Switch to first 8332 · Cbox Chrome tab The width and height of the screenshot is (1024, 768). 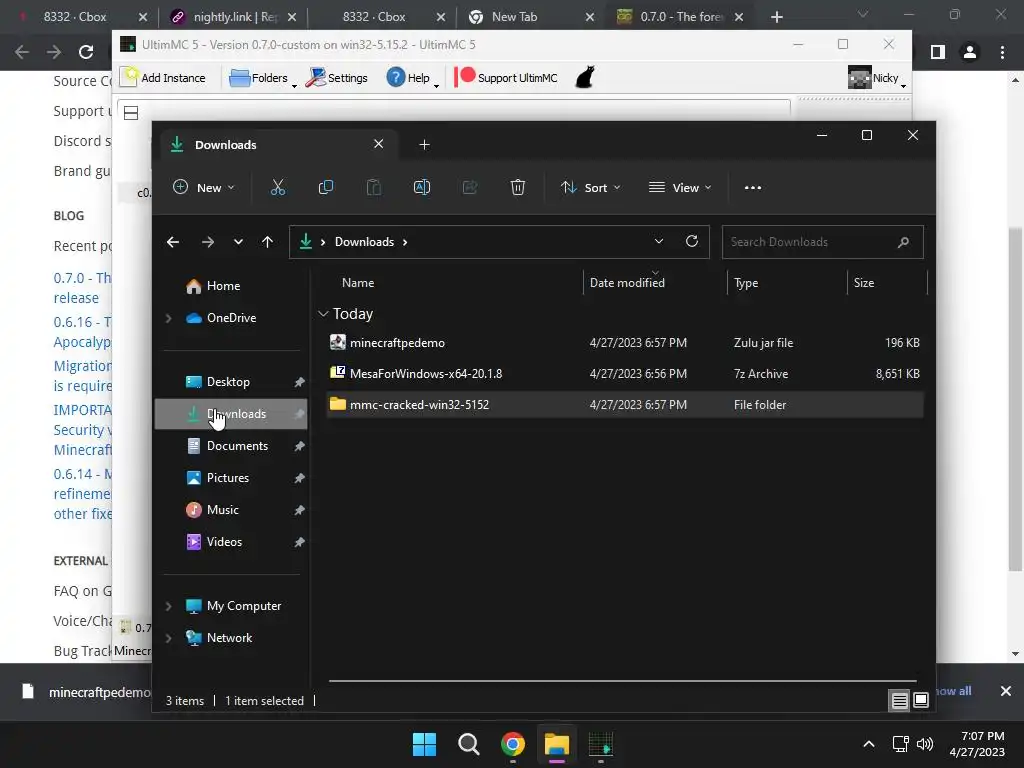click(82, 17)
